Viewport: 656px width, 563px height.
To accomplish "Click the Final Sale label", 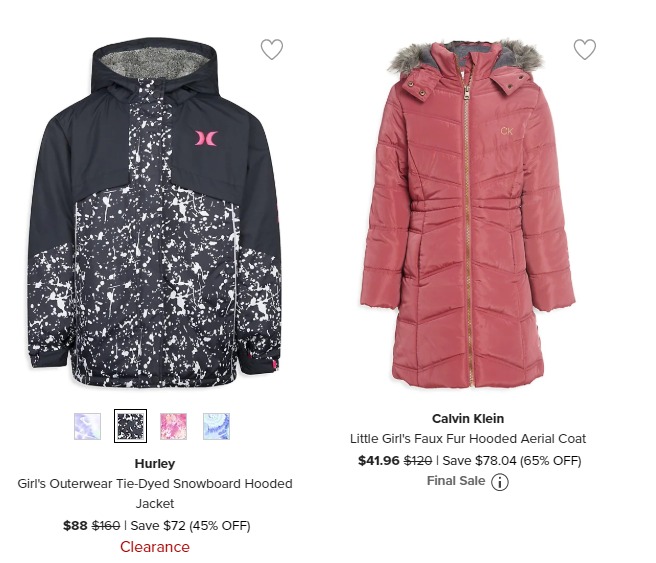I will (x=456, y=481).
